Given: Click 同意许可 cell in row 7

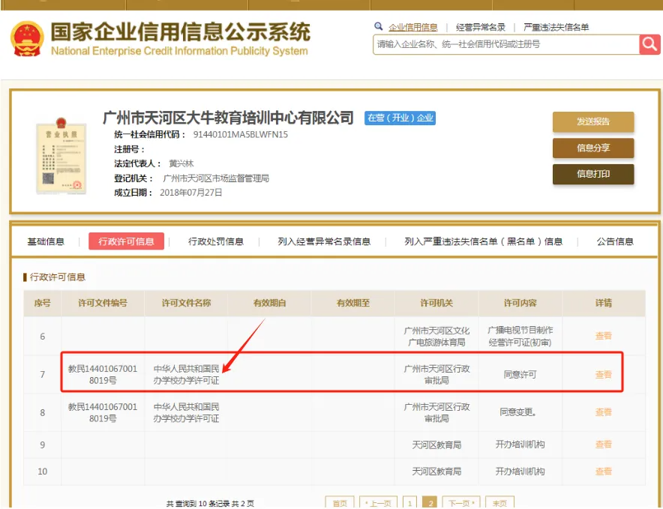Looking at the screenshot, I should [520, 375].
